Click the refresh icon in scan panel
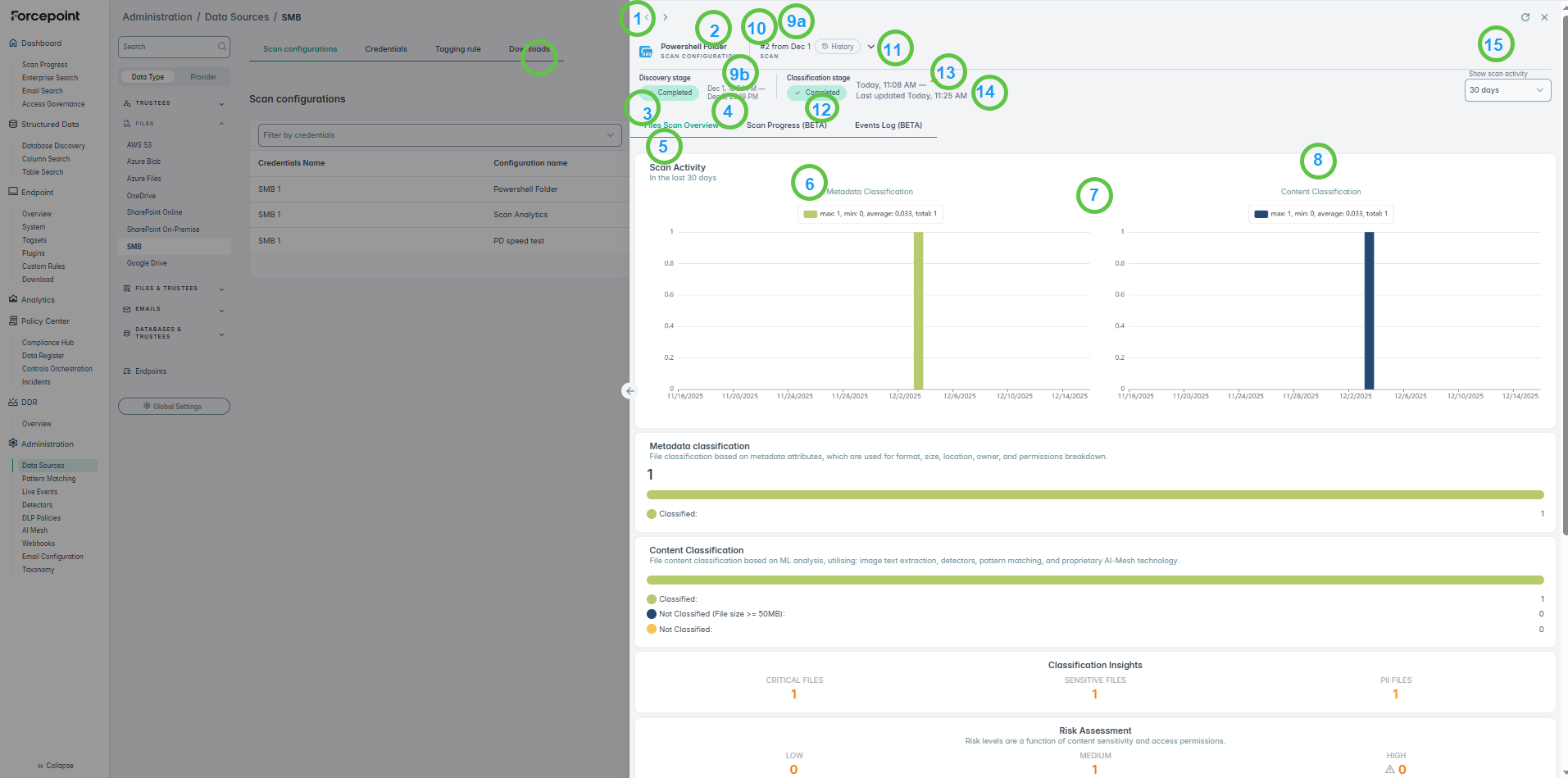The image size is (1568, 778). tap(1525, 17)
